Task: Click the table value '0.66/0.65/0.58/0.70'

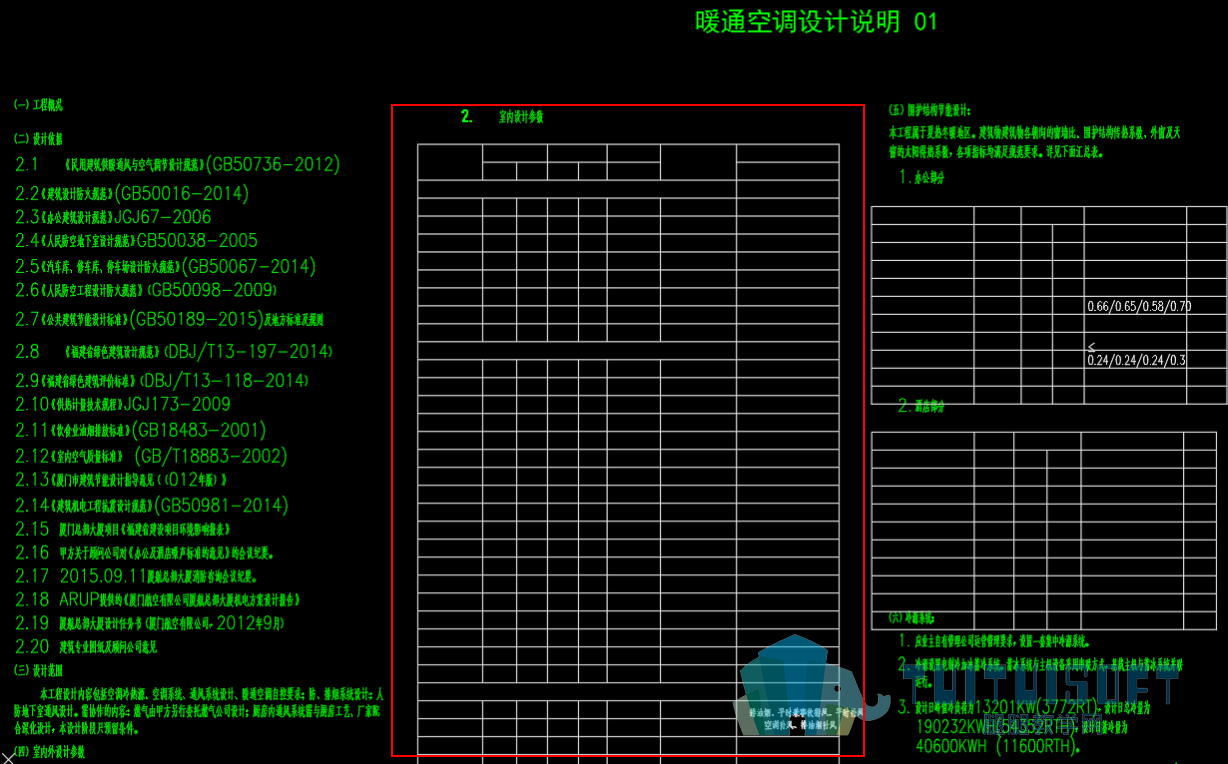Action: tap(1139, 306)
